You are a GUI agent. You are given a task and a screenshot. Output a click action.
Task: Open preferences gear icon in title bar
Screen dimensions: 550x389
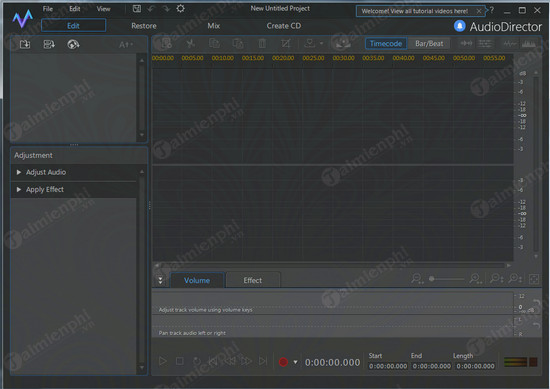click(180, 8)
